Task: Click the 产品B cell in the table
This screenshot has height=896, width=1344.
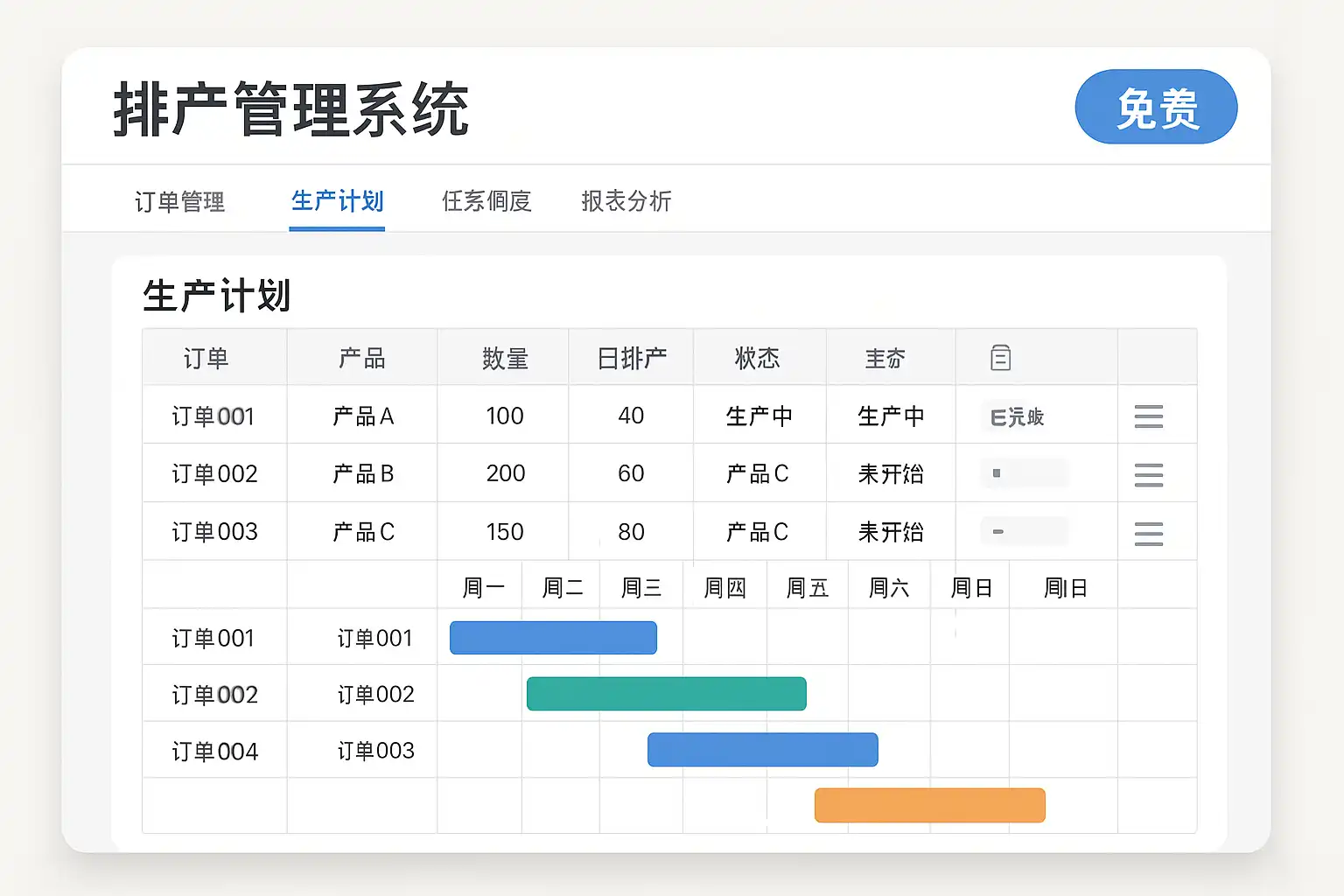Action: tap(363, 474)
